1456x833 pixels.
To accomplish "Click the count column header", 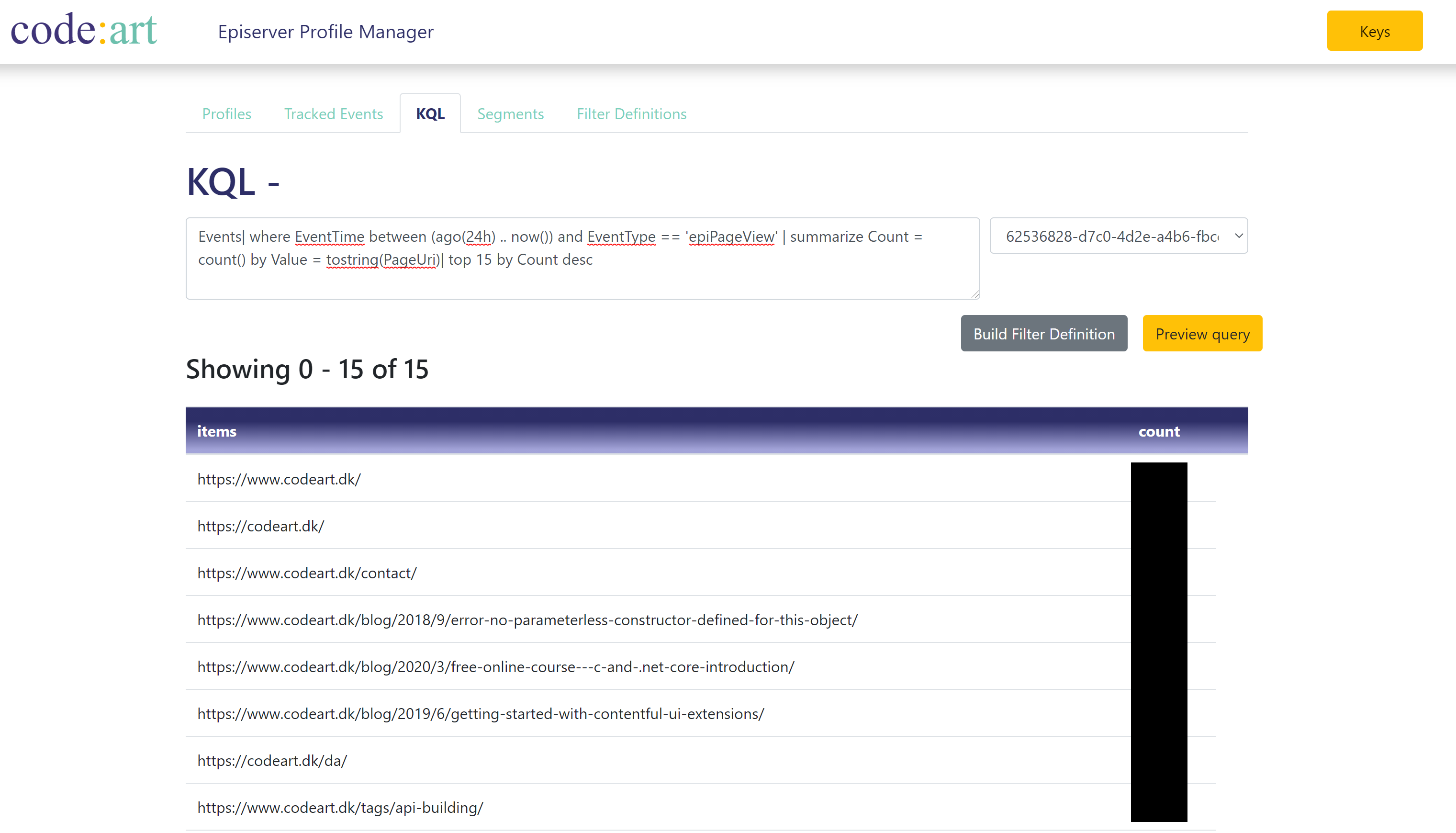I will 1159,431.
